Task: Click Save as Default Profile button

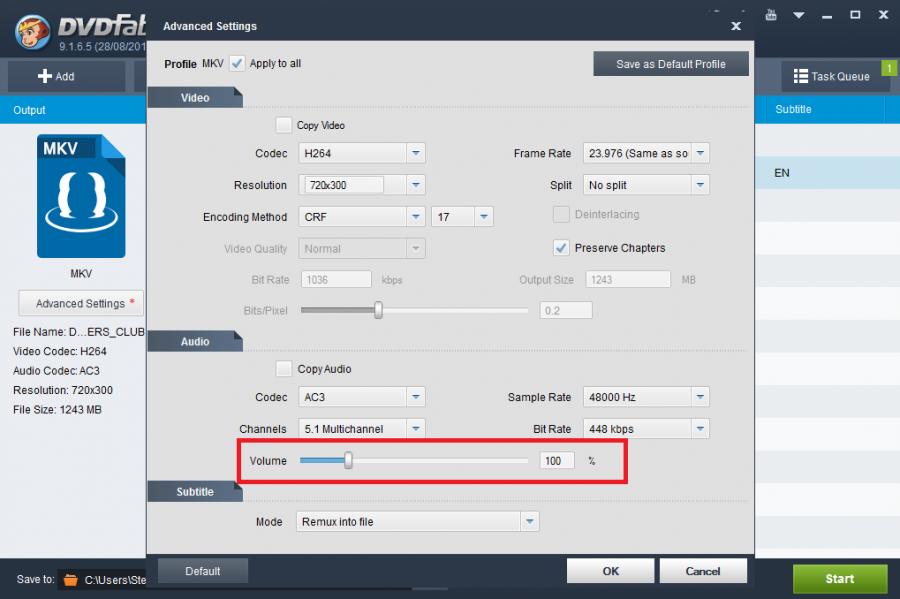Action: tap(670, 64)
